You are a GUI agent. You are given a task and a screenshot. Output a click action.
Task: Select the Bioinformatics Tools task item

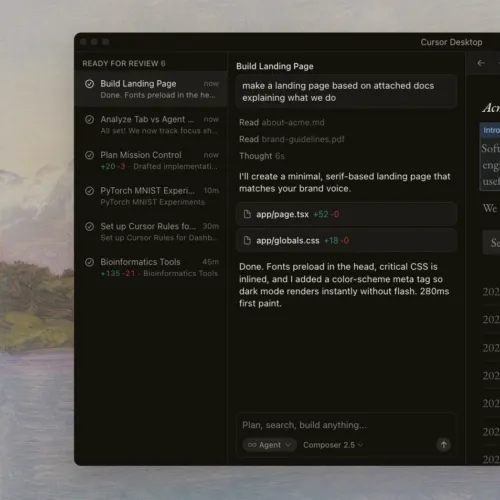[151, 267]
